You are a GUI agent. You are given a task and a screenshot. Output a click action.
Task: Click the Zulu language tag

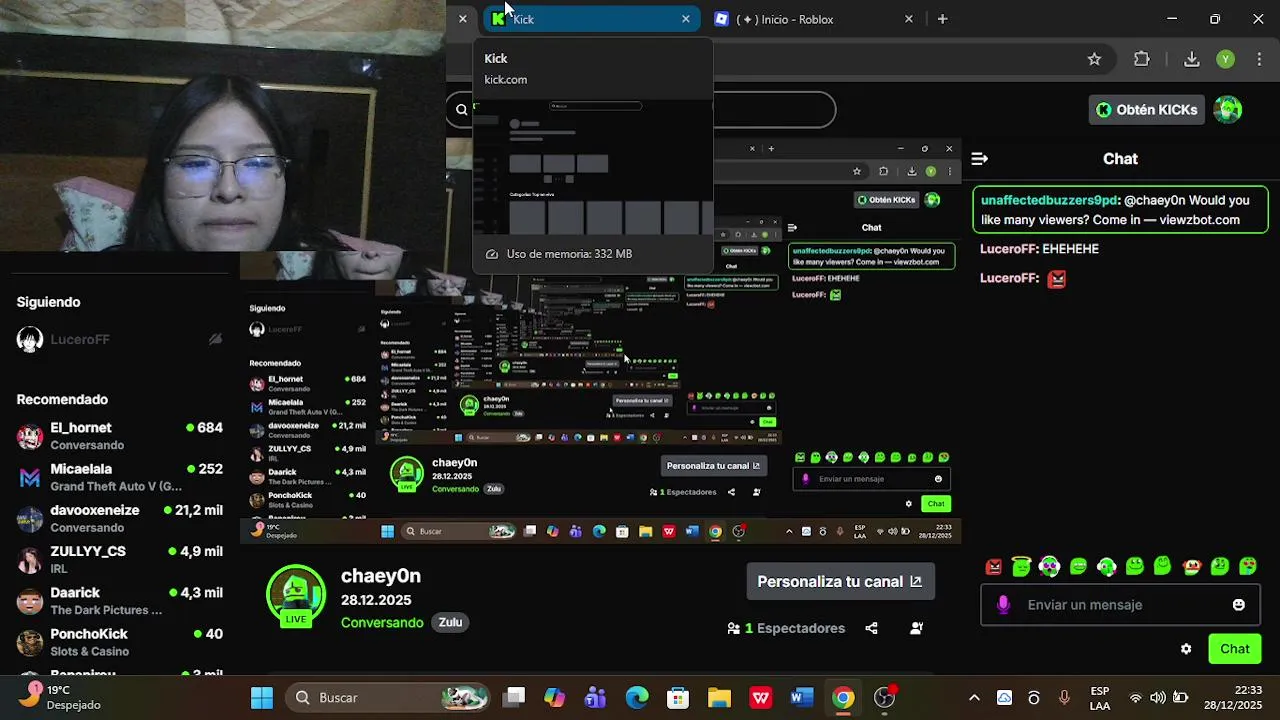(x=450, y=623)
